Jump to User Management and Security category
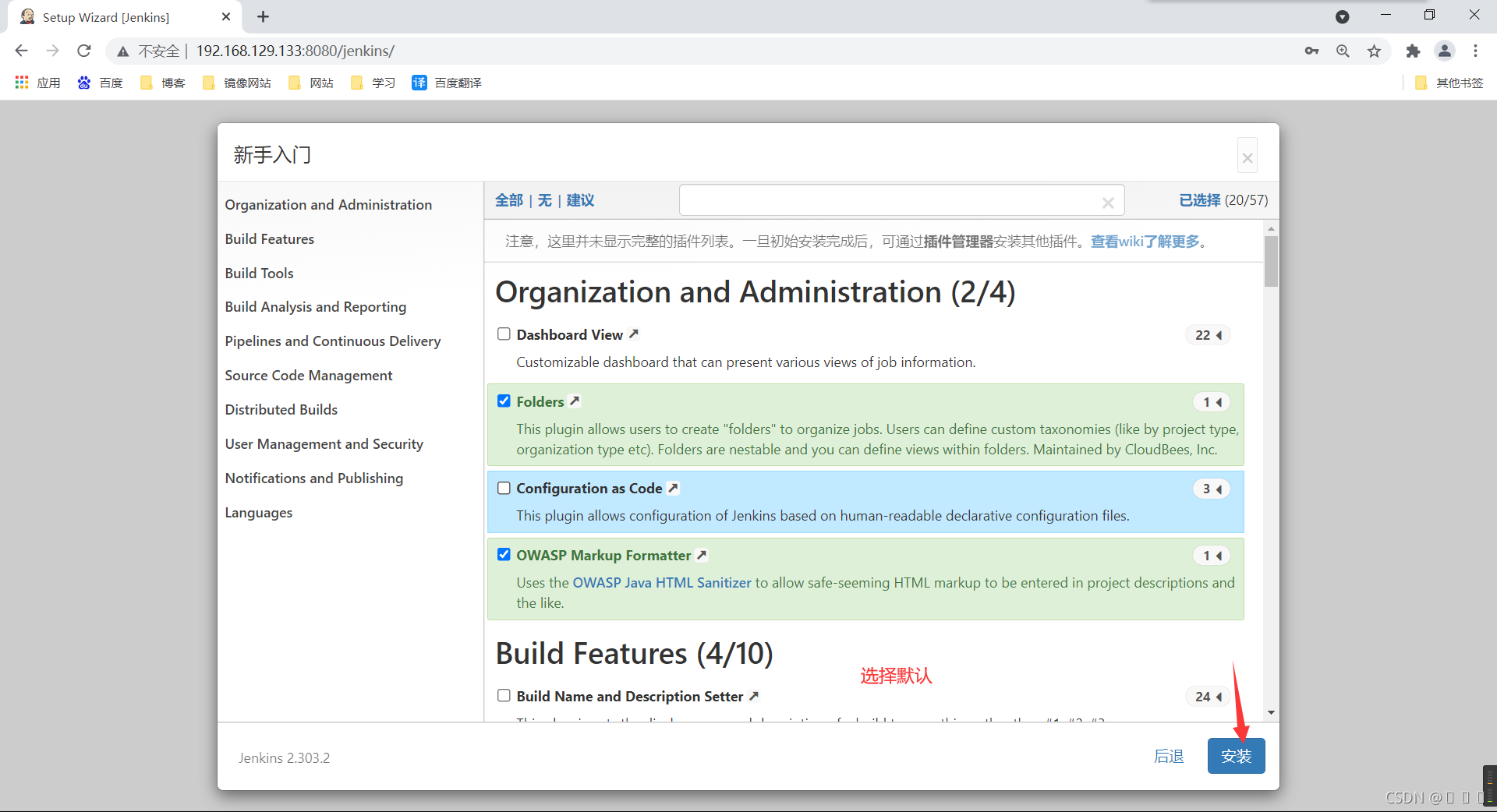This screenshot has height=812, width=1497. [324, 444]
